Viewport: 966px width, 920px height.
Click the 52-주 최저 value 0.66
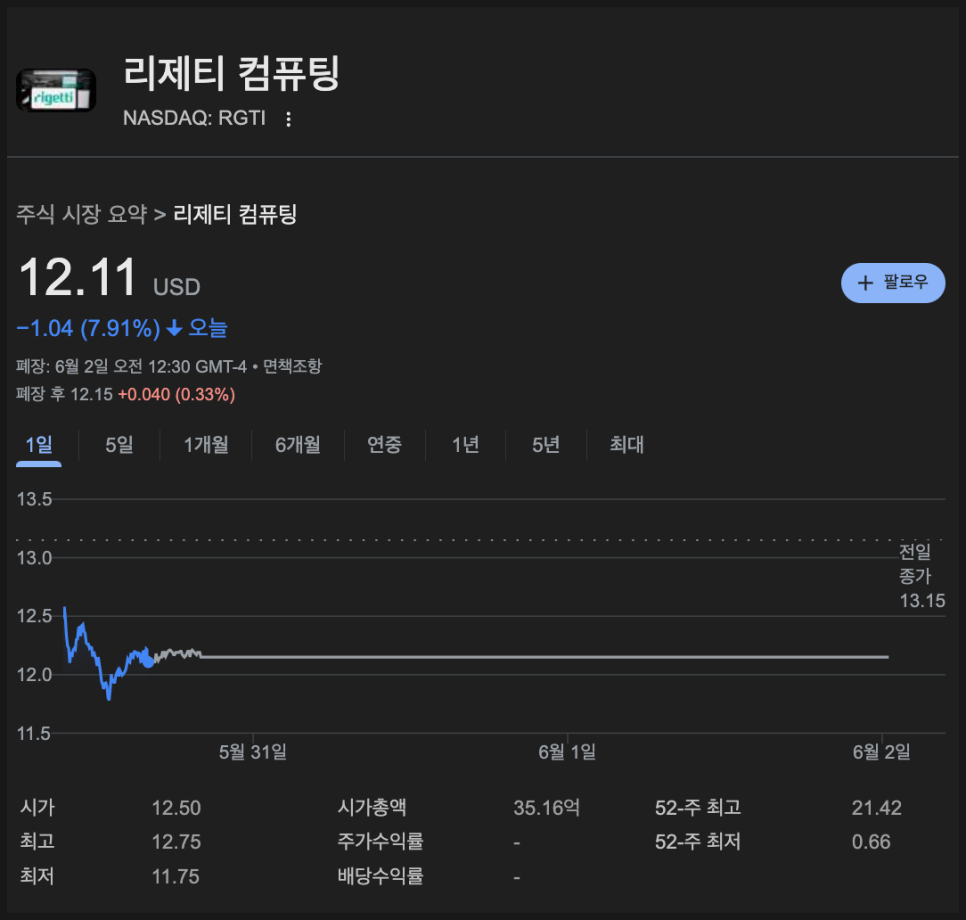(x=871, y=842)
